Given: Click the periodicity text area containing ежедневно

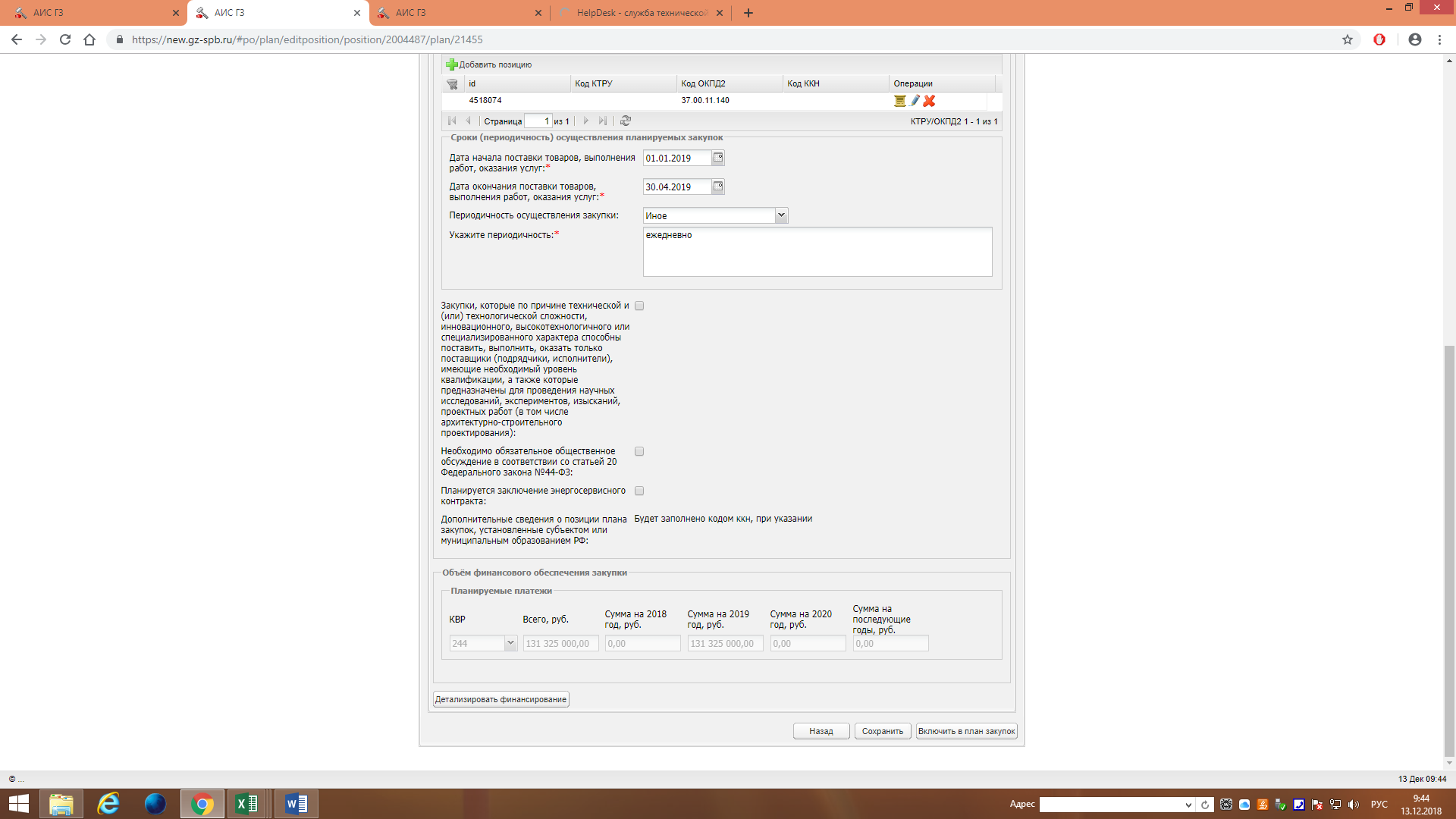Looking at the screenshot, I should click(x=817, y=252).
